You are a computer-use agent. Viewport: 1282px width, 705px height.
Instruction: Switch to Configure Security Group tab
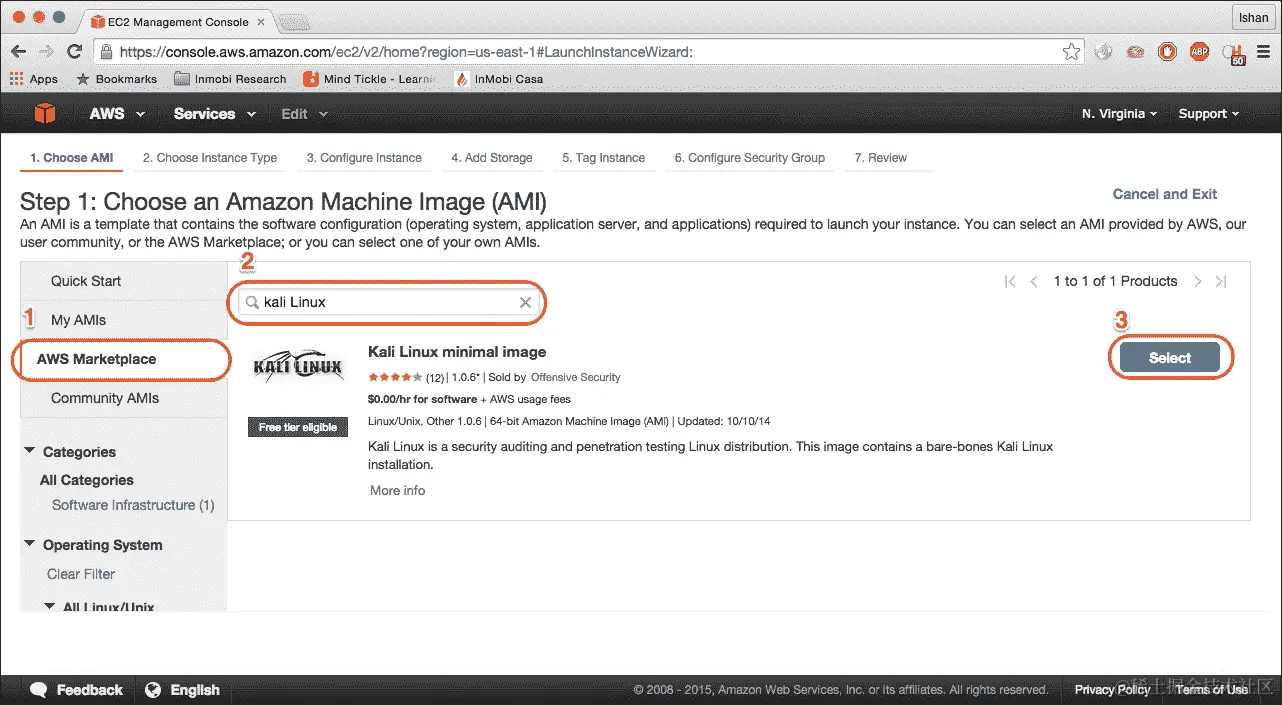point(750,158)
